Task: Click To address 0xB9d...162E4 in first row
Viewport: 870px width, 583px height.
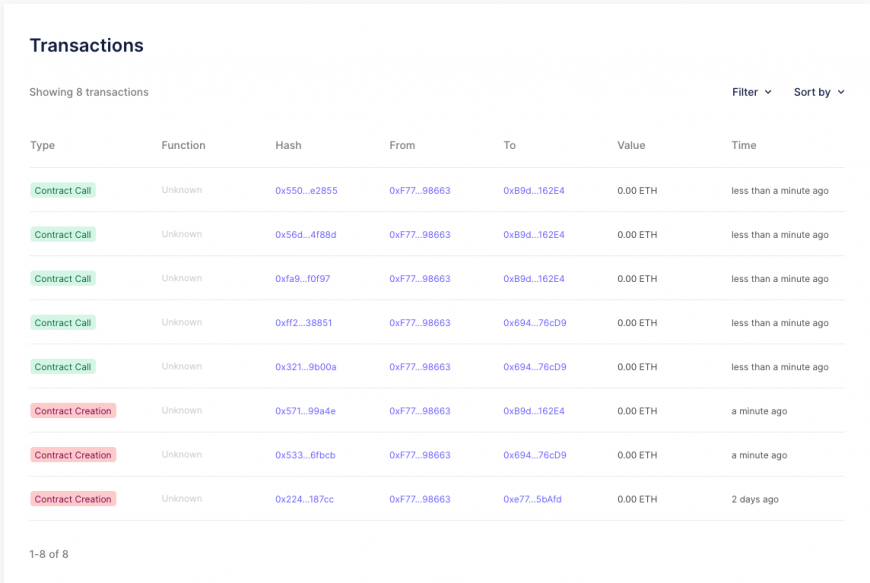Action: pos(533,191)
